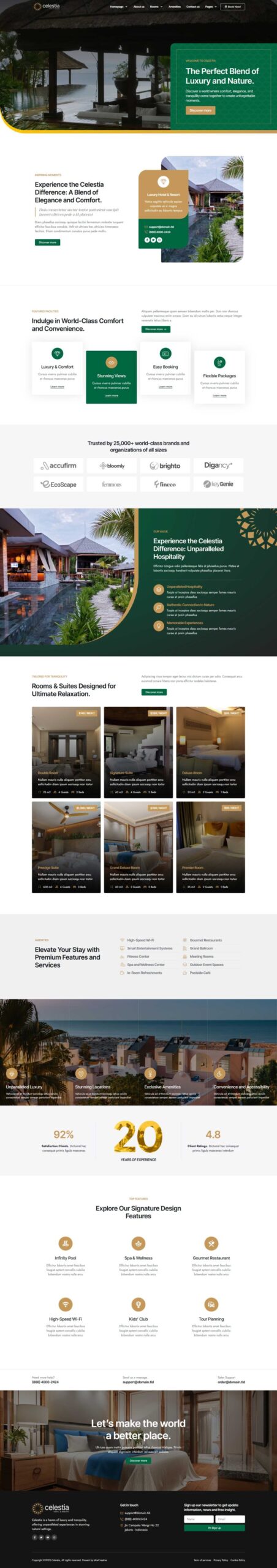Click Learn more under Stunning Views
Viewport: 277px width, 1568px height.
click(111, 395)
